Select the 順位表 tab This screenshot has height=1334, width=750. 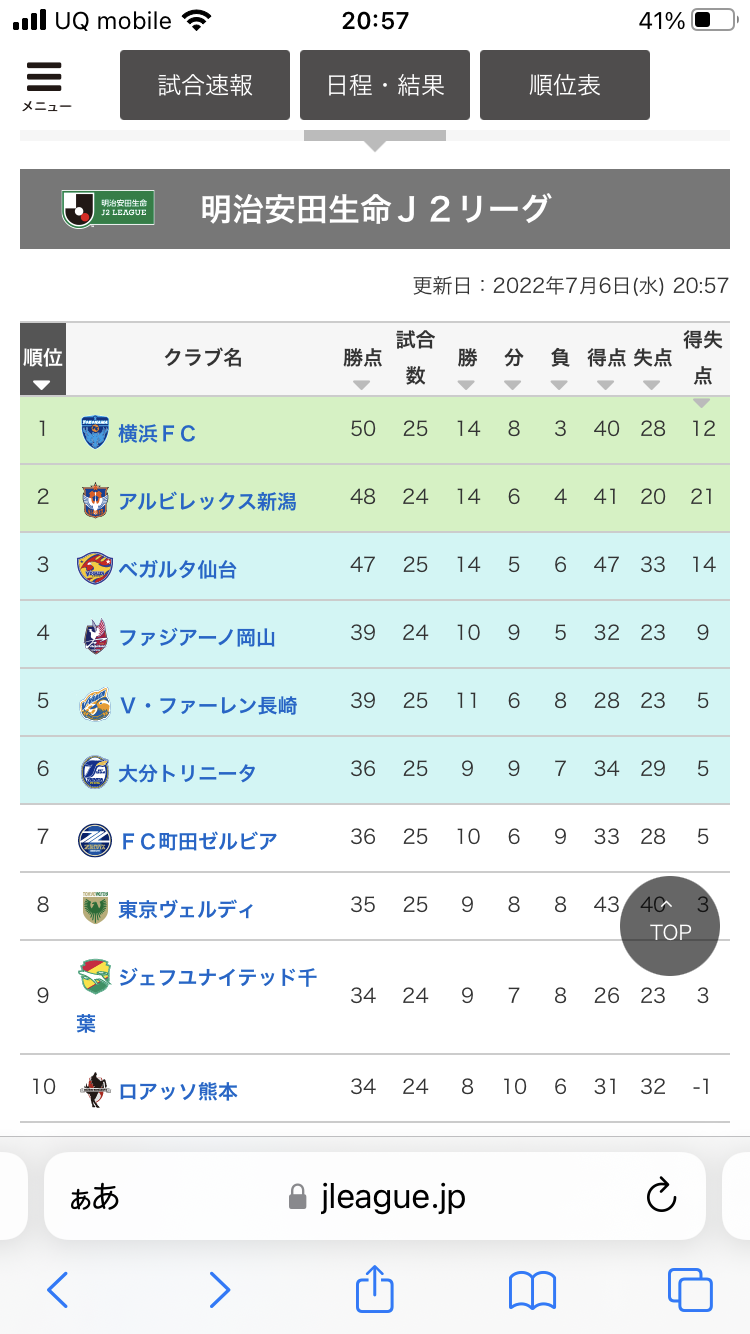coord(565,85)
